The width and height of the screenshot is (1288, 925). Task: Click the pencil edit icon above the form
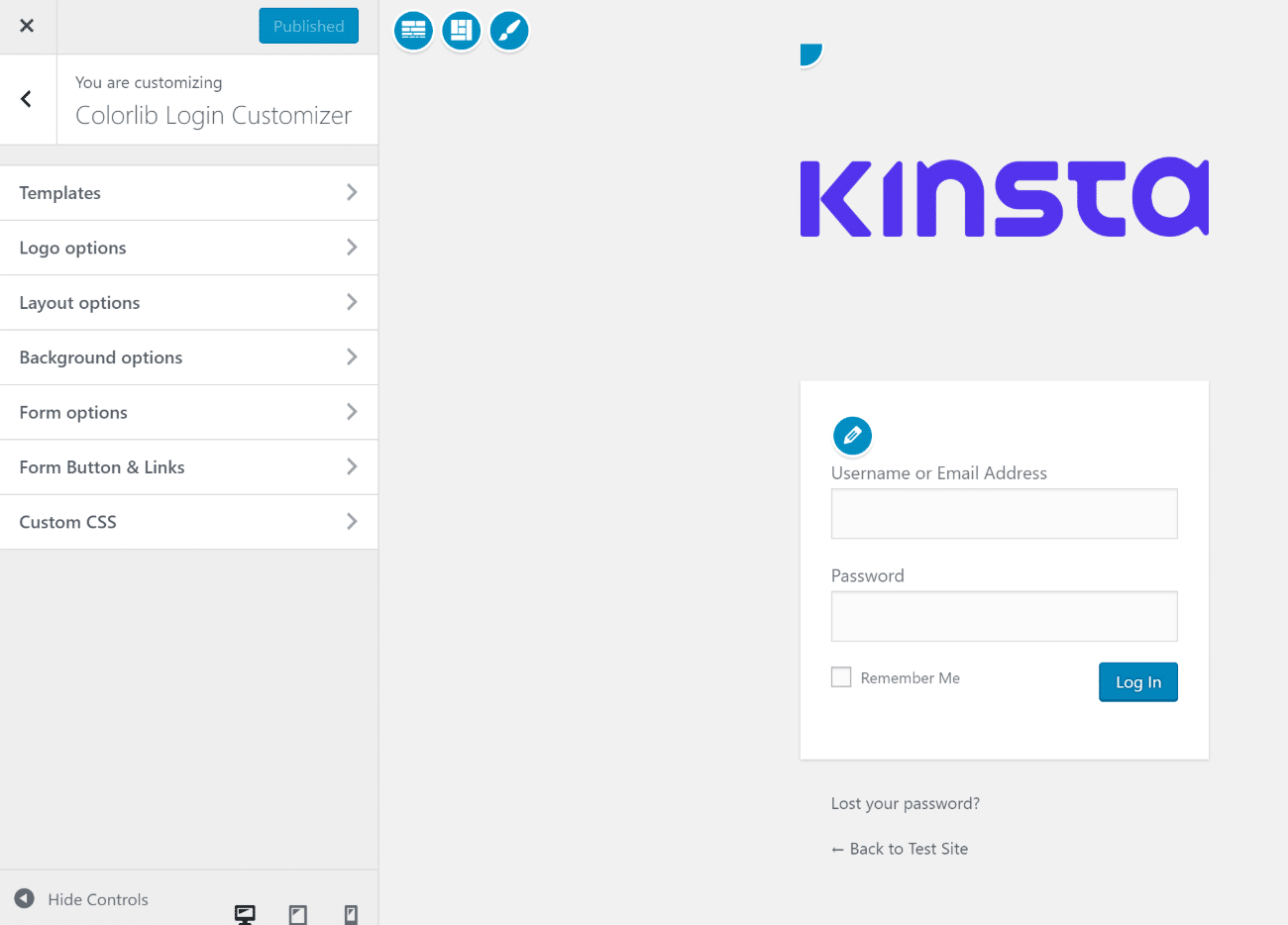(852, 435)
